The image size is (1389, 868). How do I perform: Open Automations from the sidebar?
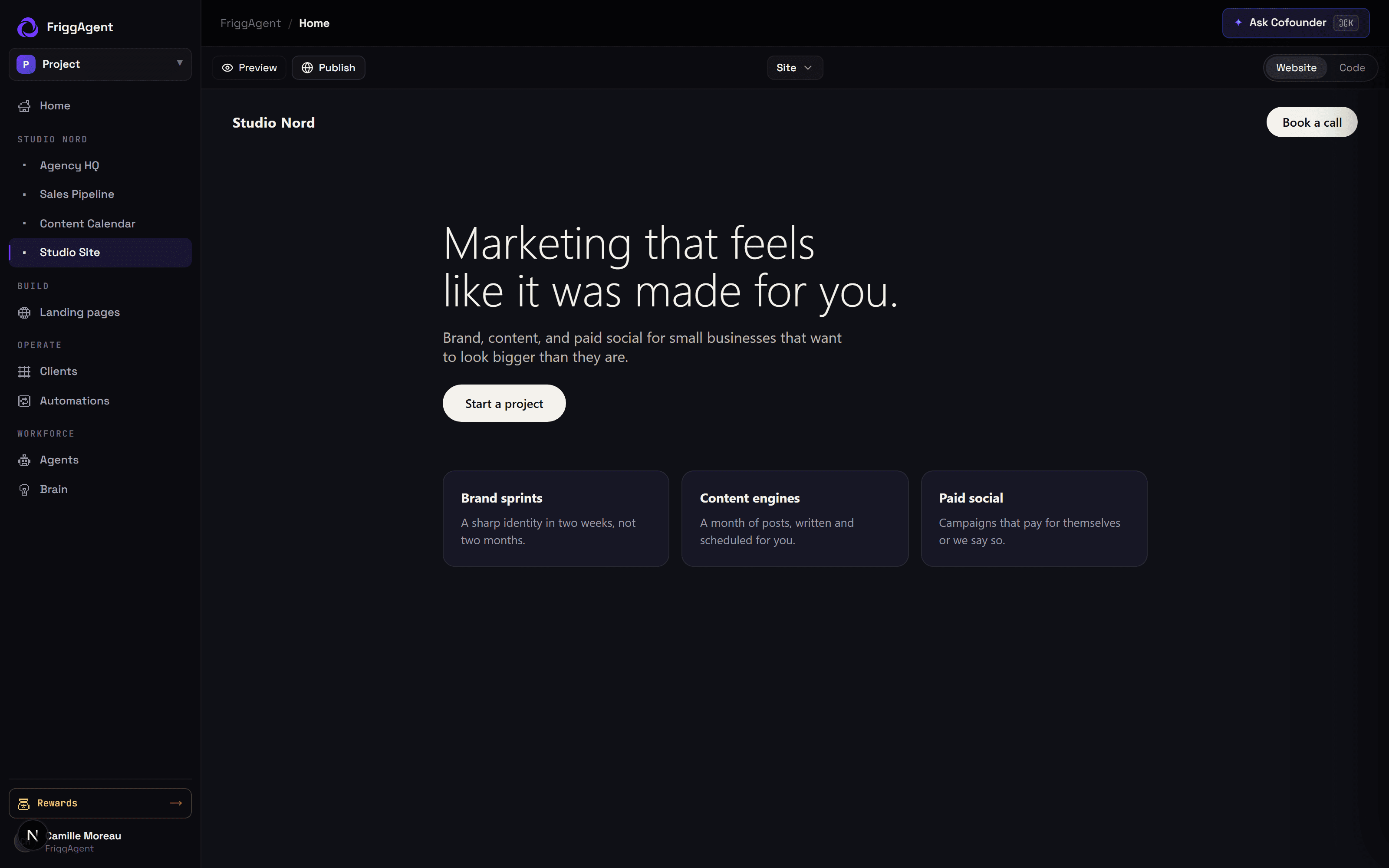click(x=100, y=401)
